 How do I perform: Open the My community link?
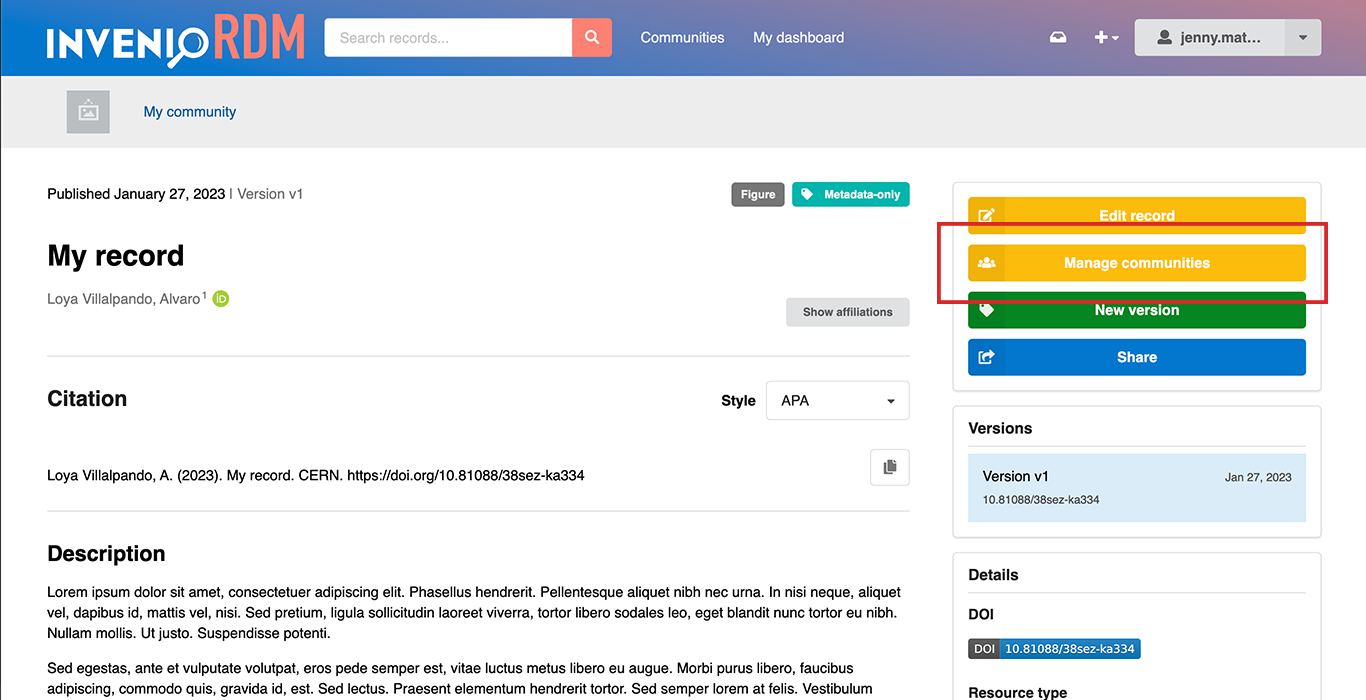pyautogui.click(x=189, y=112)
